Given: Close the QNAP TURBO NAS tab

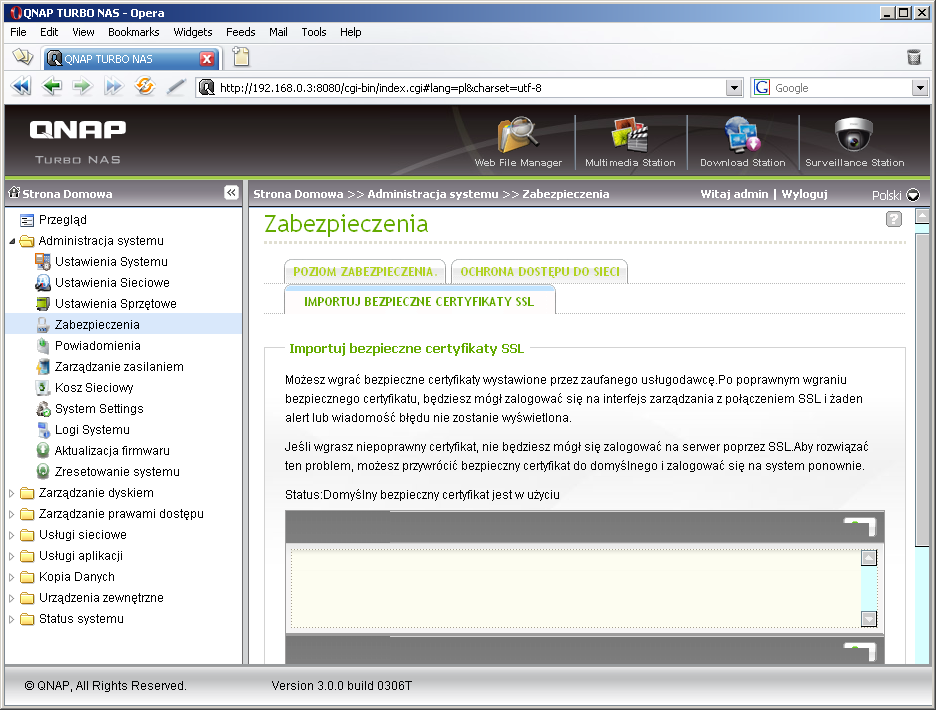Looking at the screenshot, I should pyautogui.click(x=207, y=59).
